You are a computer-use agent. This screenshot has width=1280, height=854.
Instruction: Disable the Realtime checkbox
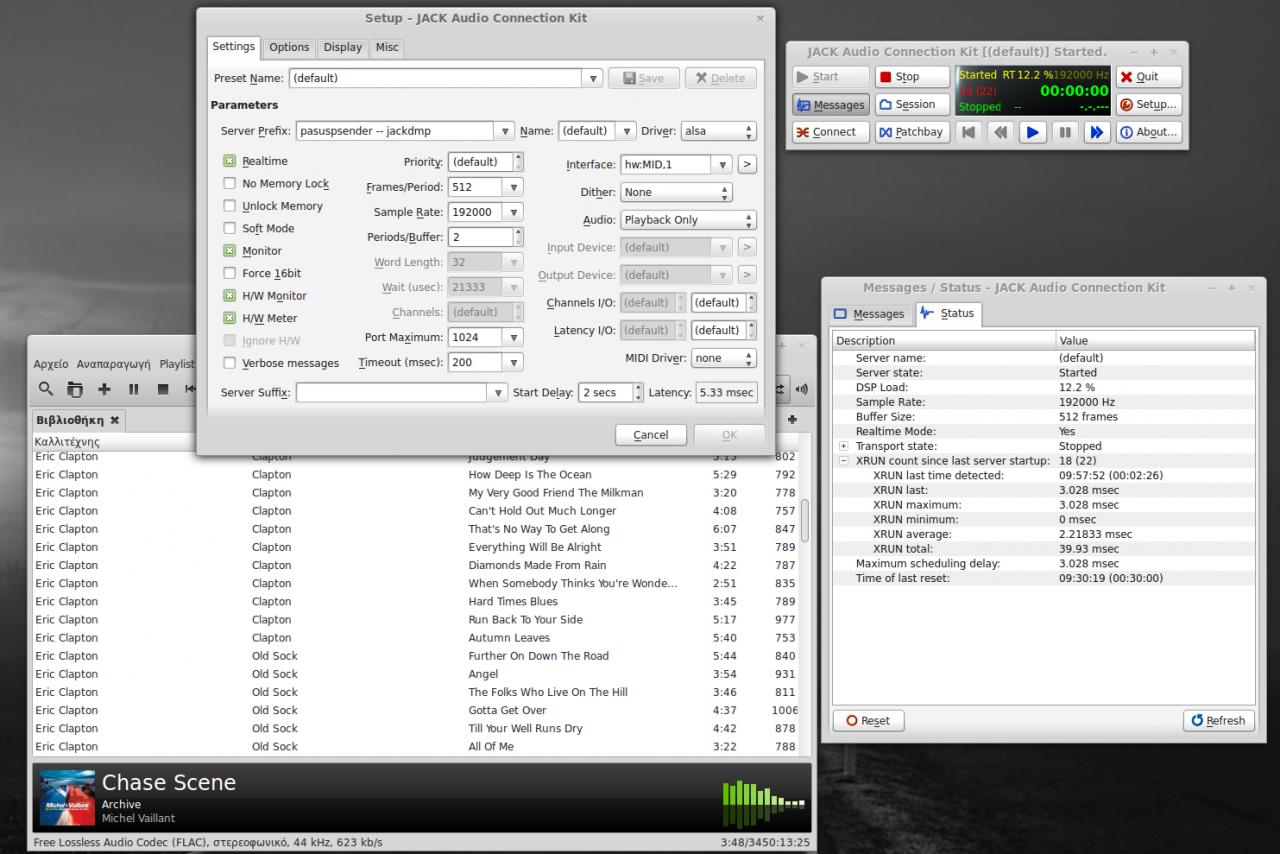tap(230, 161)
